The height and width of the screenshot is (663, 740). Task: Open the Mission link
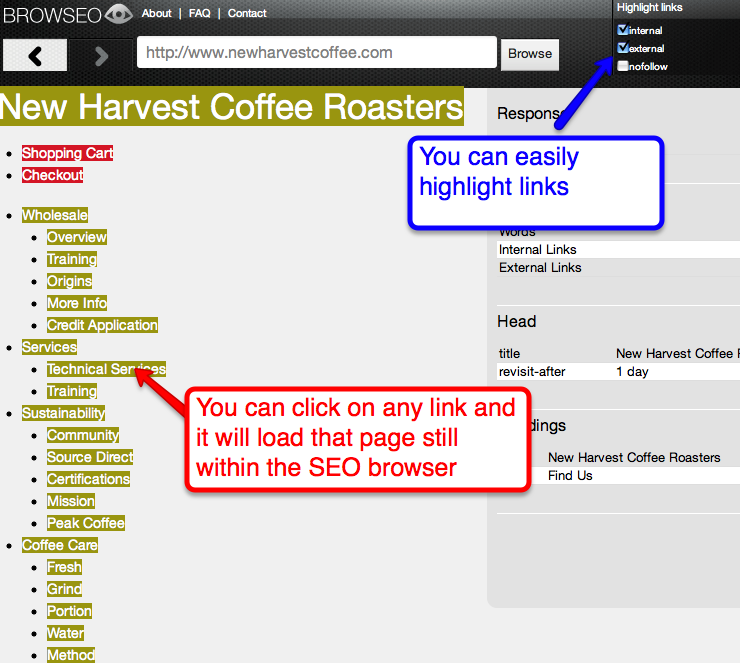71,501
